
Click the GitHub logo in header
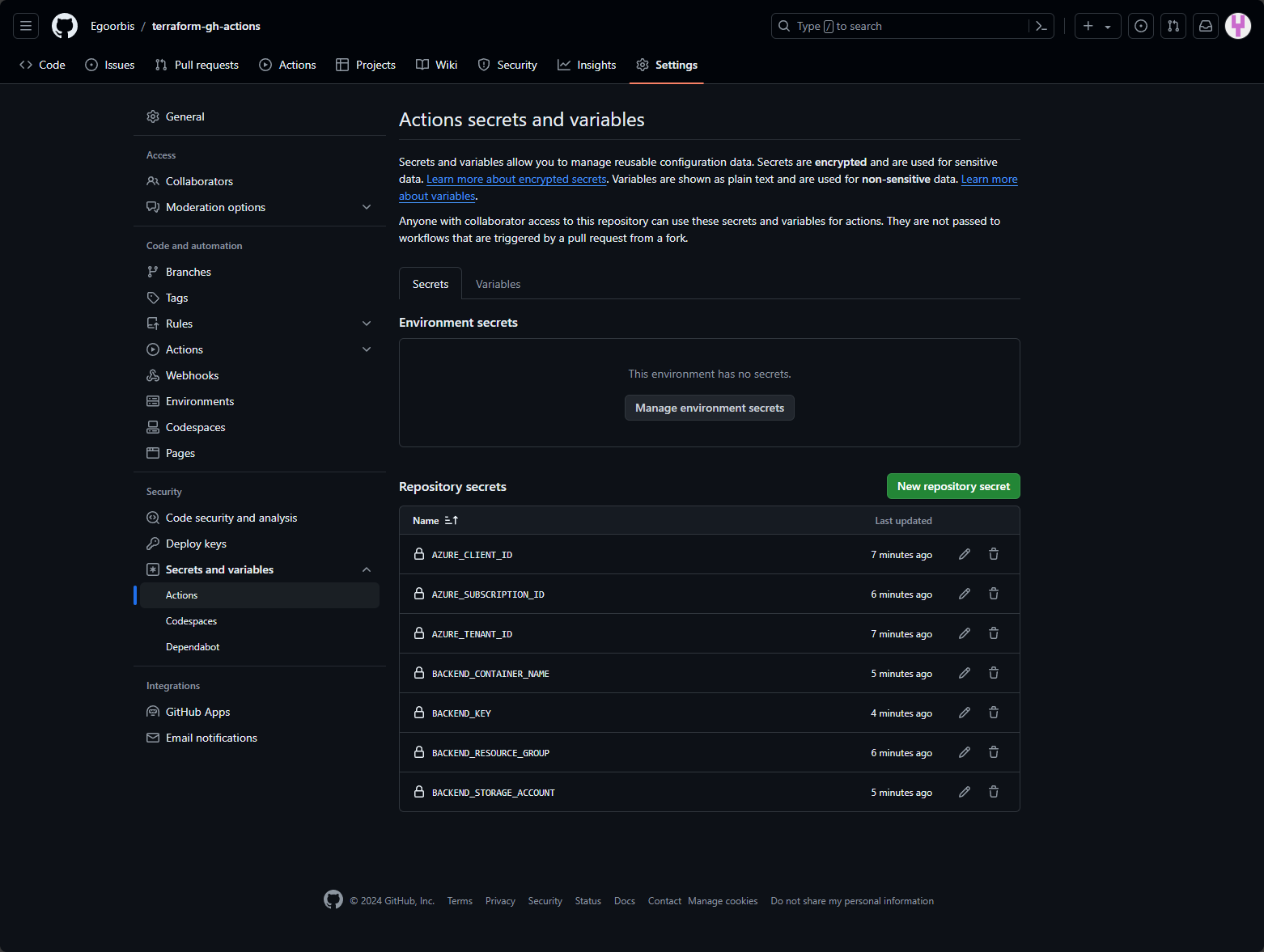tap(65, 26)
